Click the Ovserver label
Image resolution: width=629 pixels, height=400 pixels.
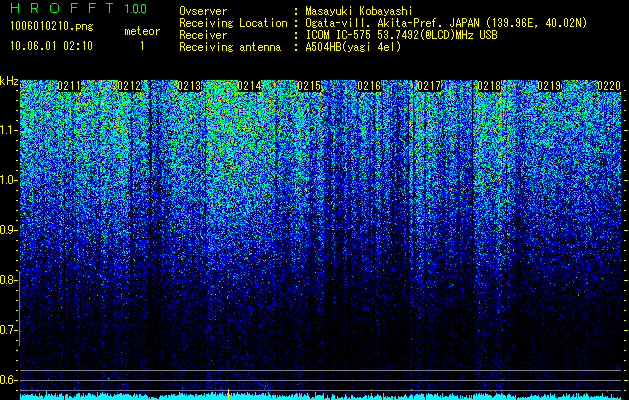coord(203,11)
